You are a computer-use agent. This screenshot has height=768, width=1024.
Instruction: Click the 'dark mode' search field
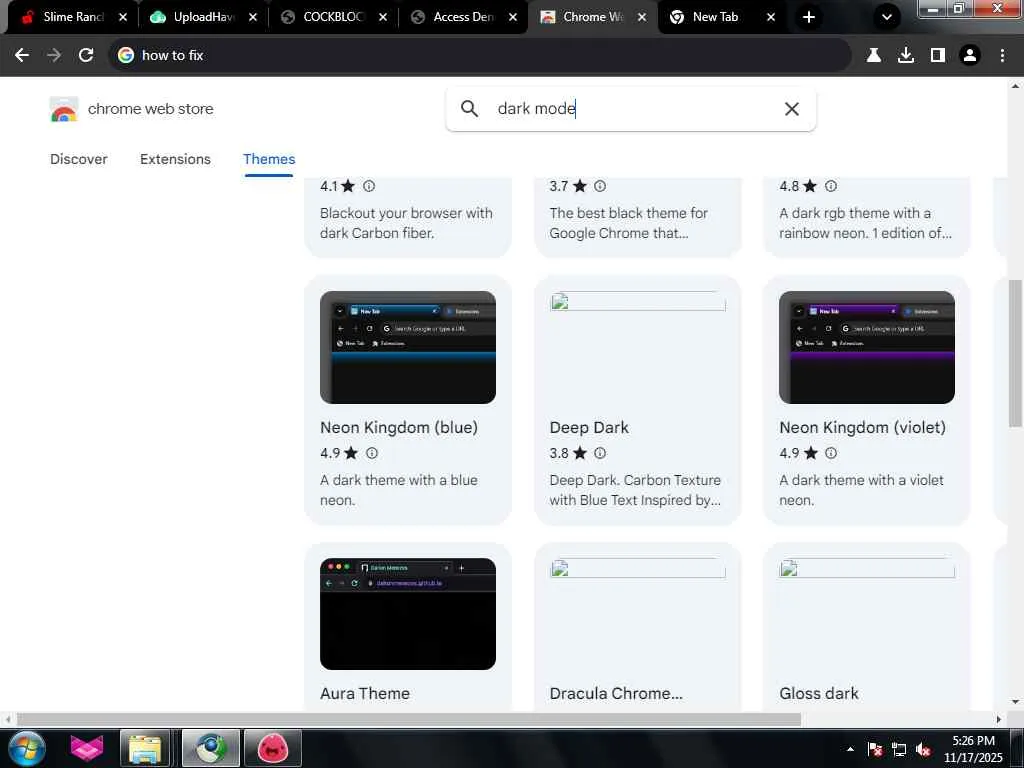[630, 108]
